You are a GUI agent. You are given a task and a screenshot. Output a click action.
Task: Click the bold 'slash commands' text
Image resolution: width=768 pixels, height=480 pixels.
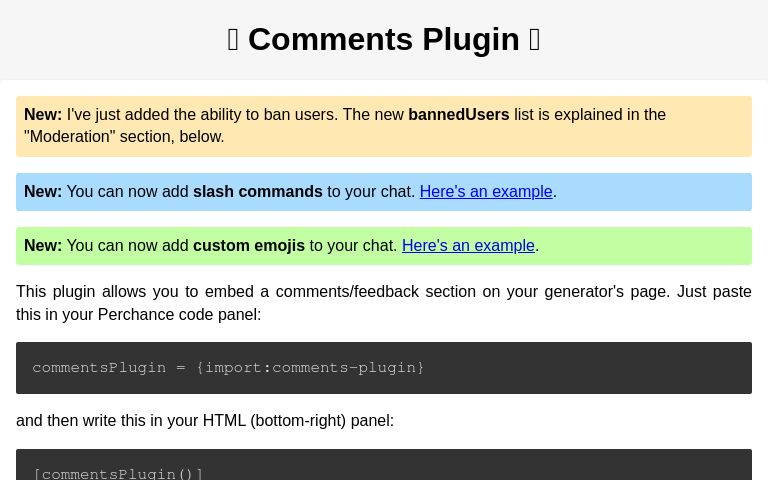click(x=257, y=191)
